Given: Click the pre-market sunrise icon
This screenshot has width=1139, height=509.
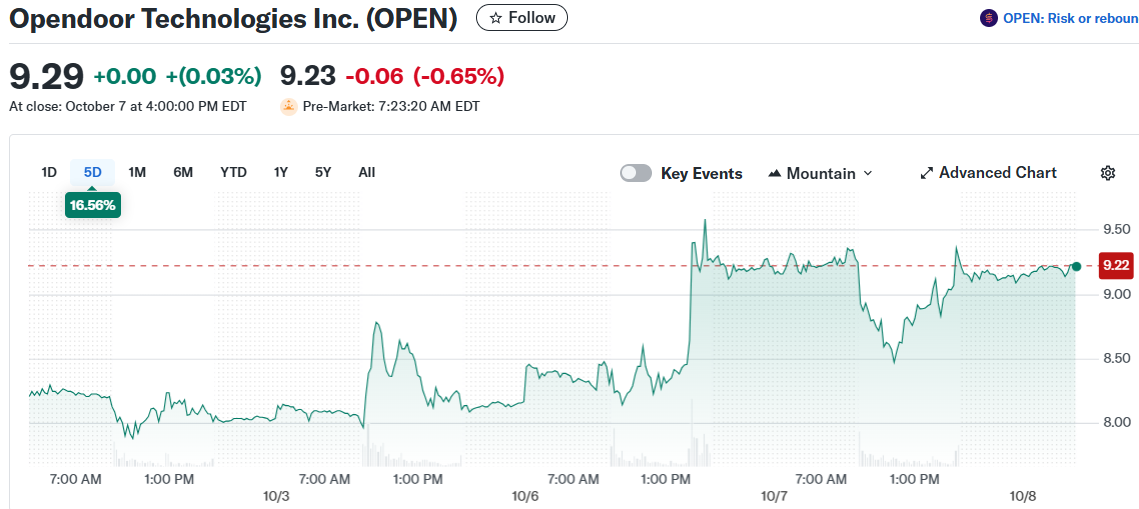Looking at the screenshot, I should click(289, 106).
